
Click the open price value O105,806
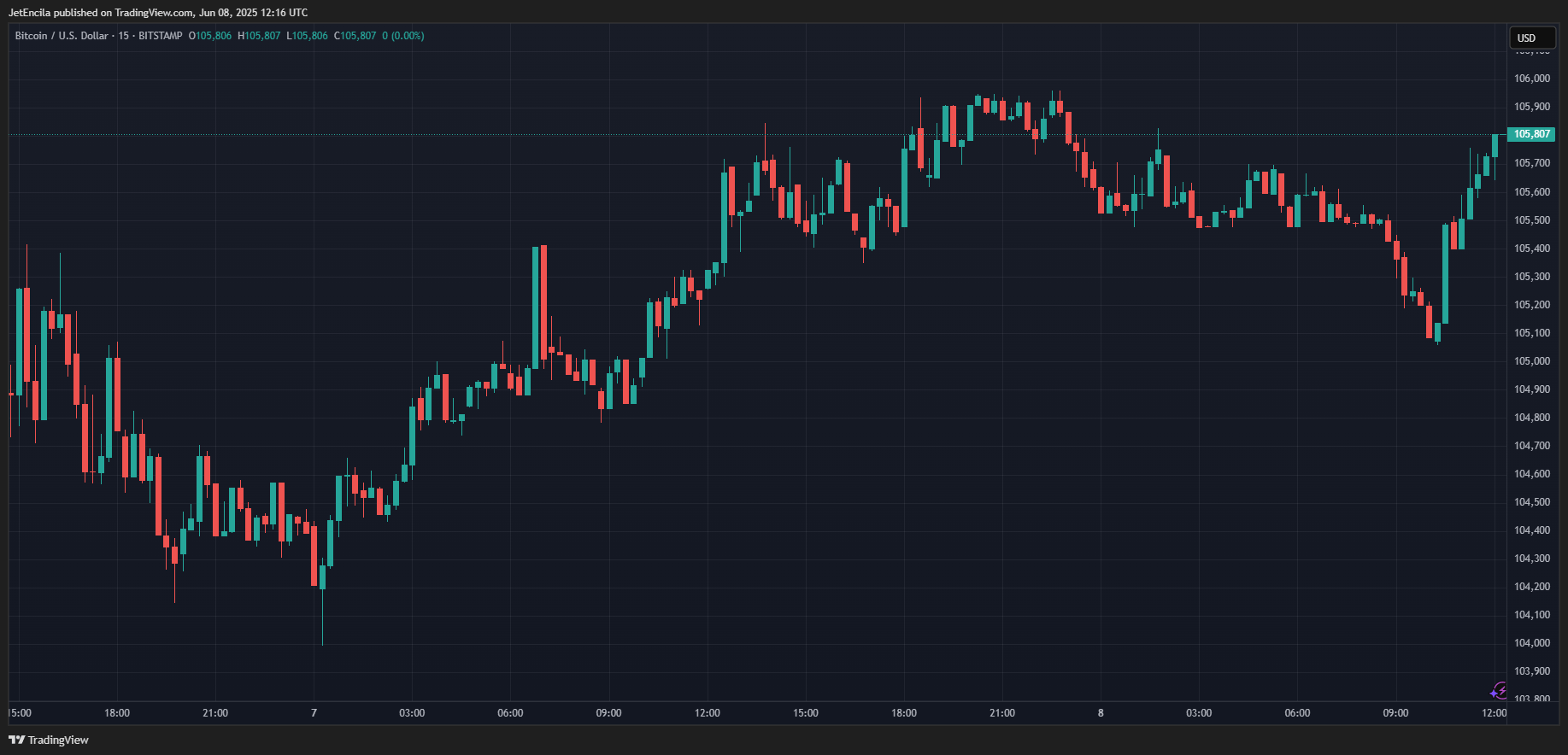210,36
